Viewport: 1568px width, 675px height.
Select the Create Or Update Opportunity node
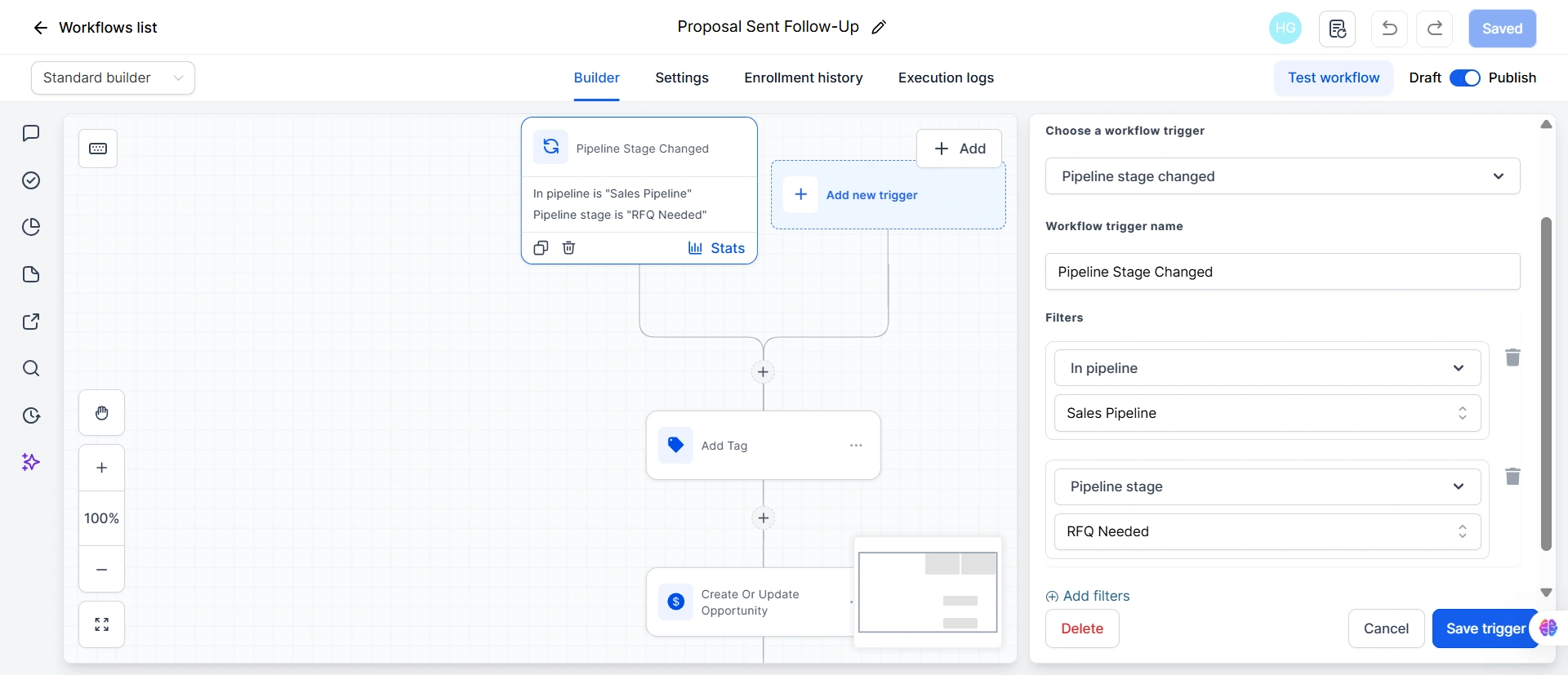pyautogui.click(x=749, y=602)
